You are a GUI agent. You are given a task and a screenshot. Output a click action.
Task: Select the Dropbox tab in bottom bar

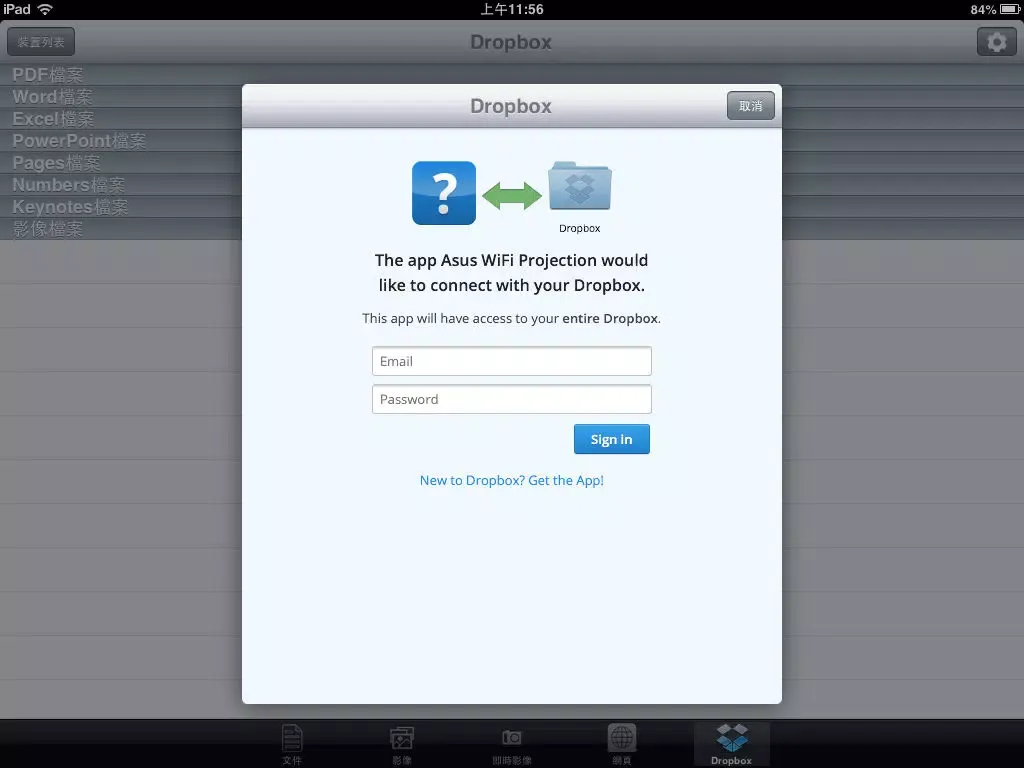click(x=731, y=744)
